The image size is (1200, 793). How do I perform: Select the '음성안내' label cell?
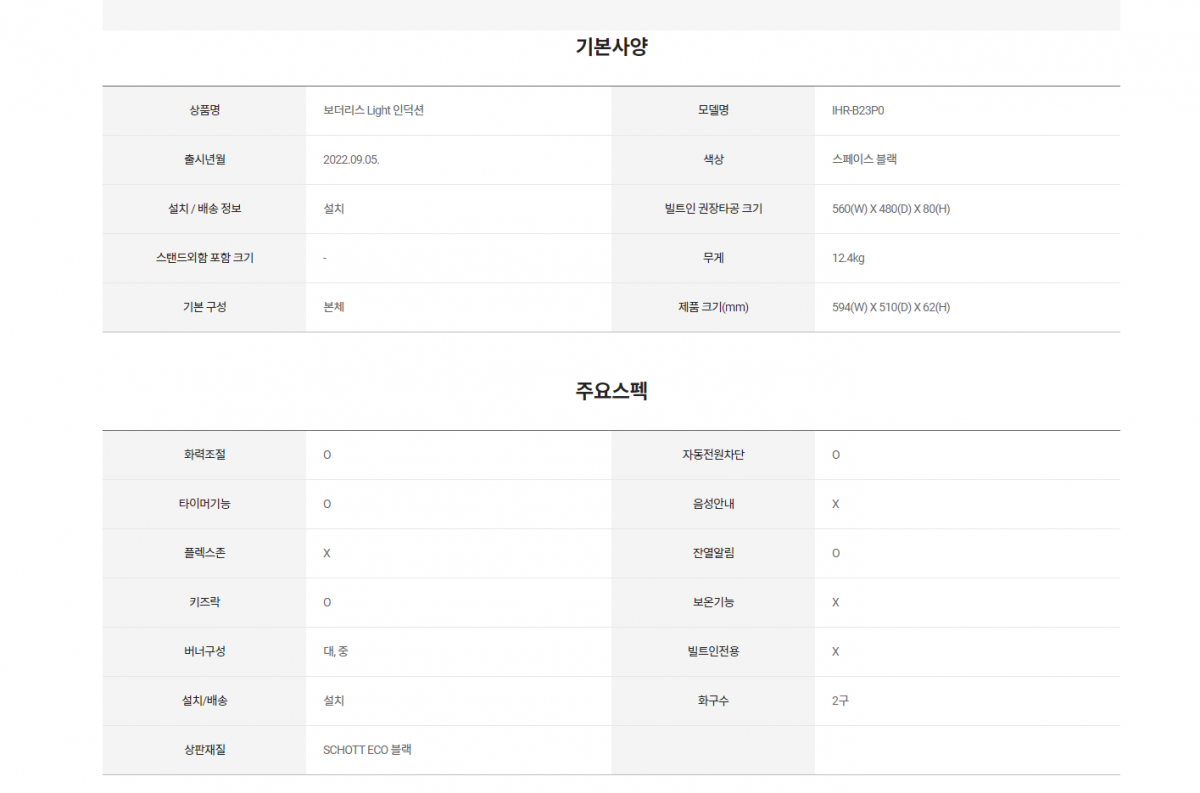point(713,504)
